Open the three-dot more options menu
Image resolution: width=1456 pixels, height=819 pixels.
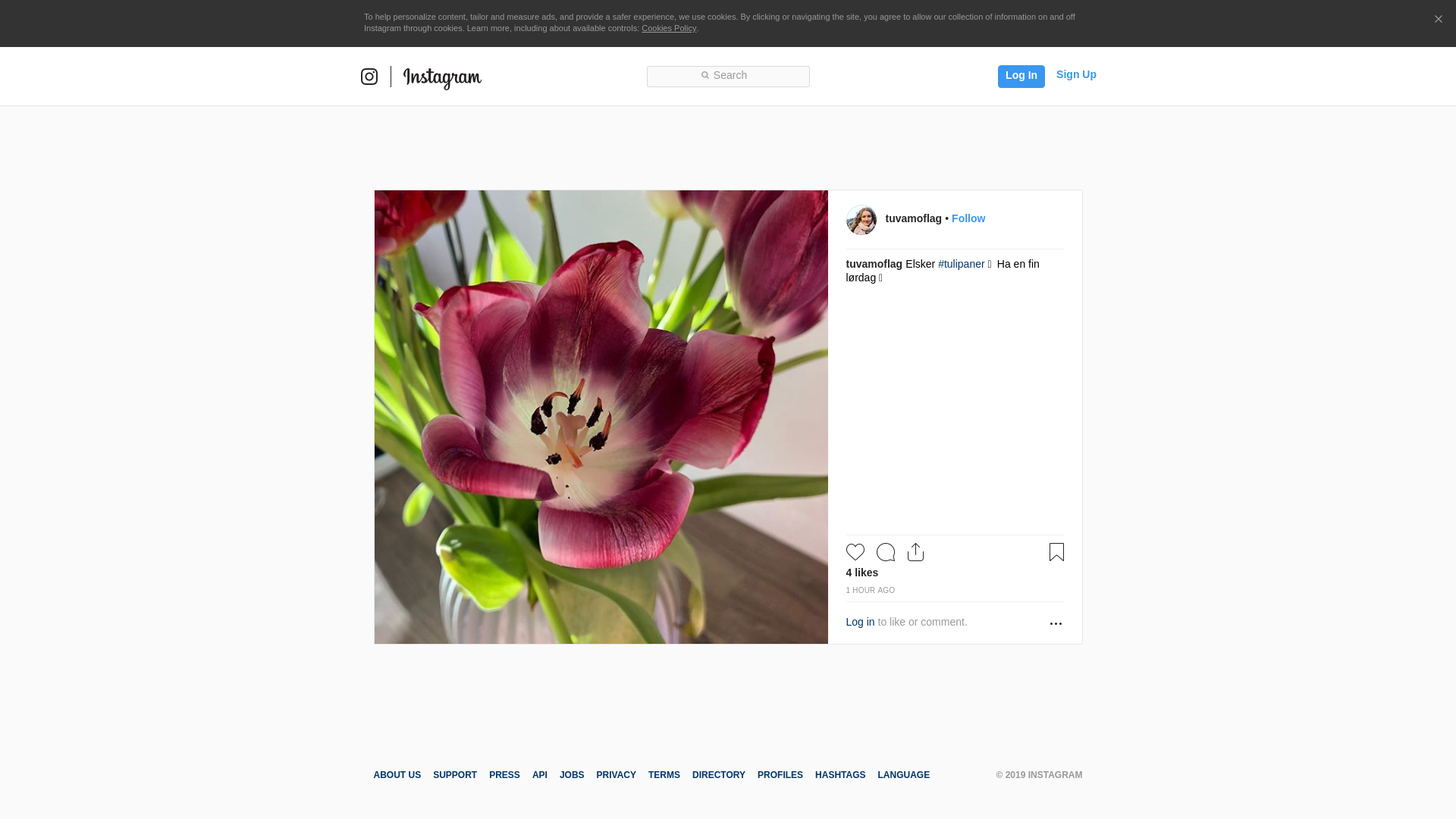point(1056,623)
